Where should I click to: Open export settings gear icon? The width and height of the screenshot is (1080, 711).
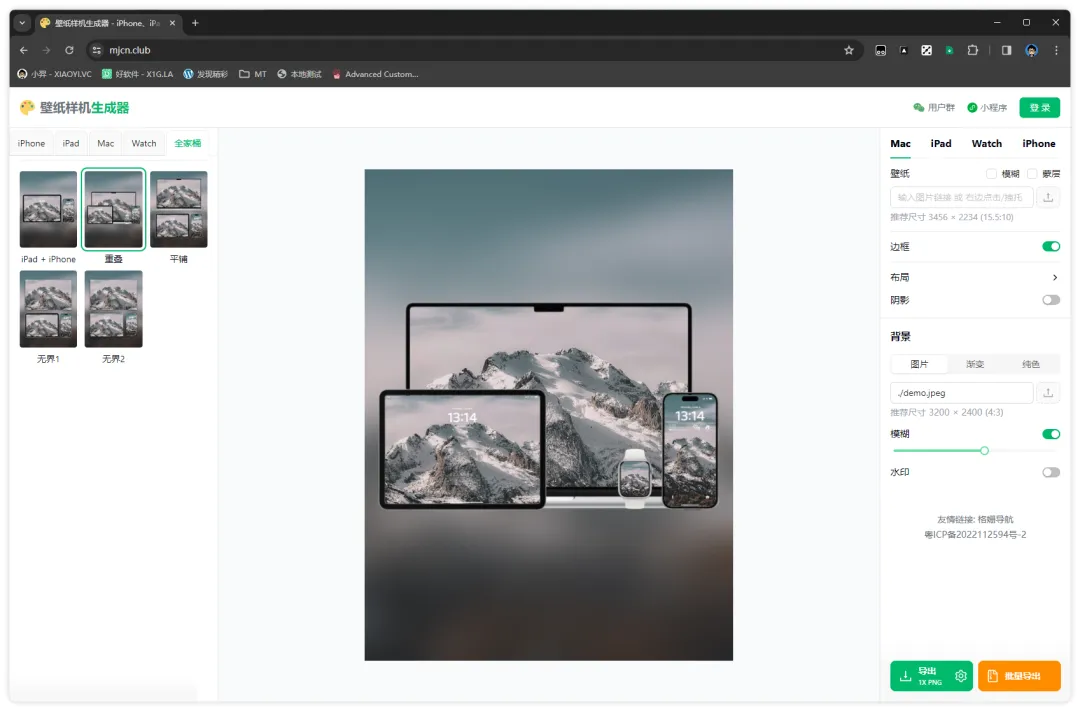[961, 676]
